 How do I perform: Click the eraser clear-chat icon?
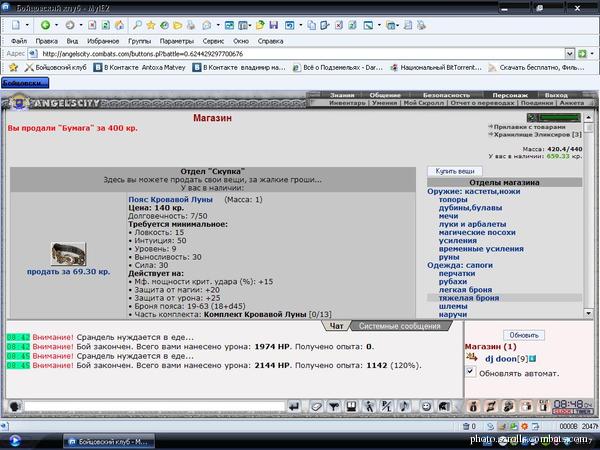pyautogui.click(x=316, y=406)
